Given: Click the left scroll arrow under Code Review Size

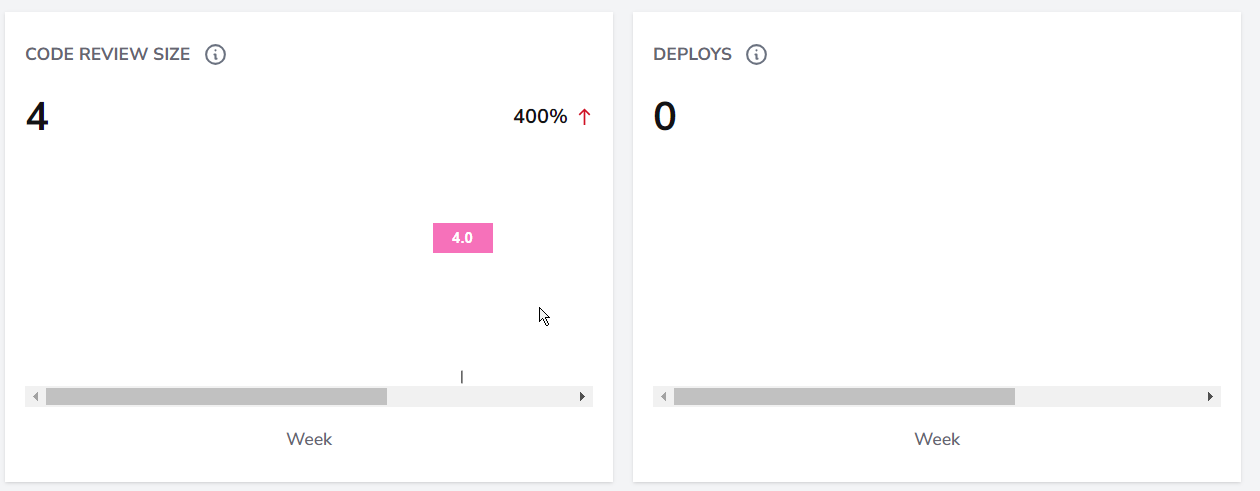Looking at the screenshot, I should click(x=35, y=397).
